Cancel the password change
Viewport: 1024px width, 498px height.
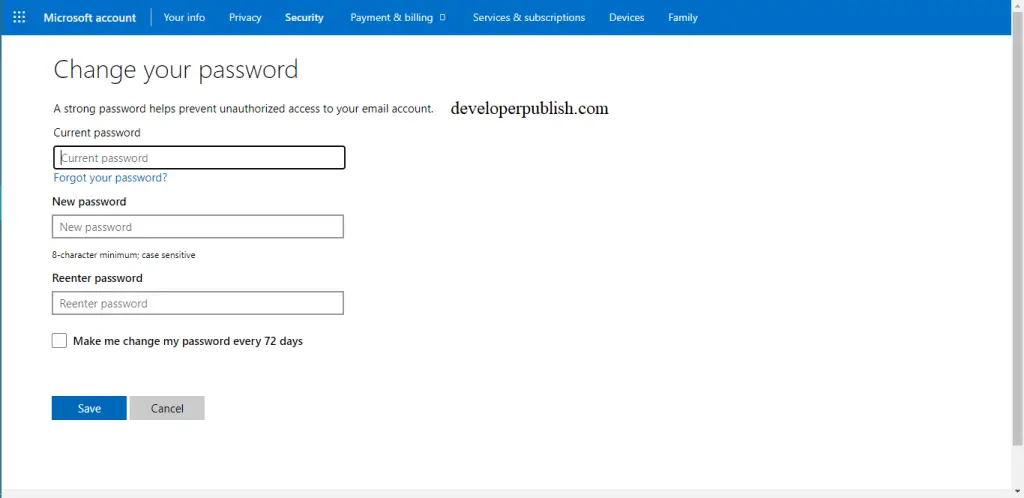(167, 408)
